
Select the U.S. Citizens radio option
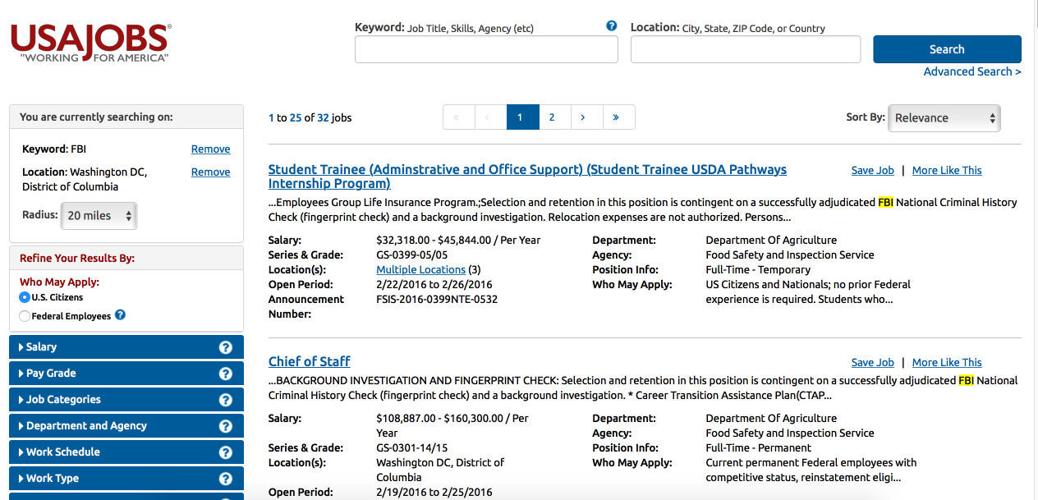[x=24, y=298]
